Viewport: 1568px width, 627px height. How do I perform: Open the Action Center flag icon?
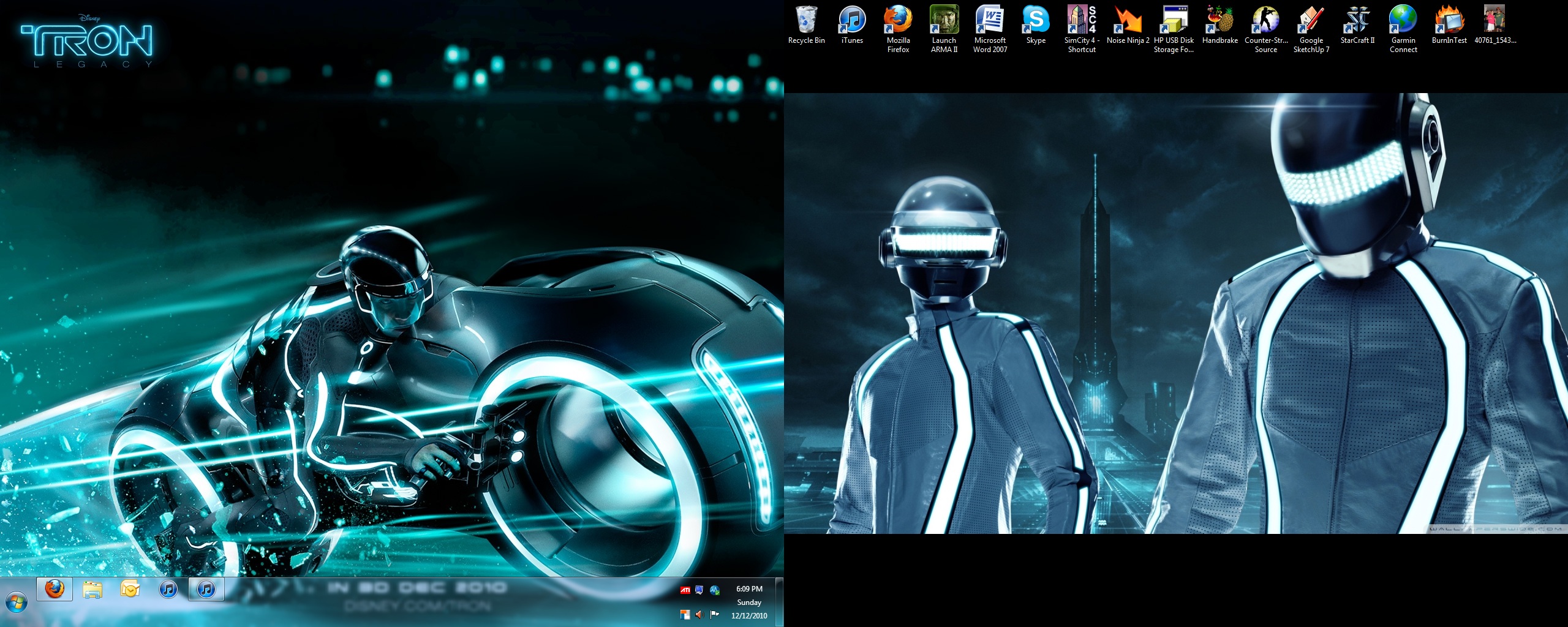tap(714, 614)
